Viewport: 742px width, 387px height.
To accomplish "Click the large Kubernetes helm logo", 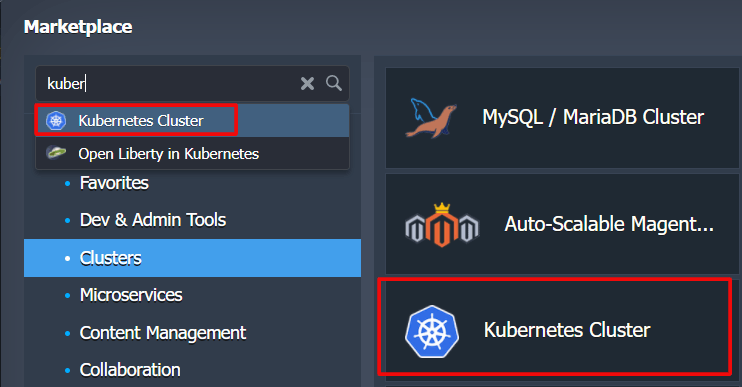I will (432, 331).
